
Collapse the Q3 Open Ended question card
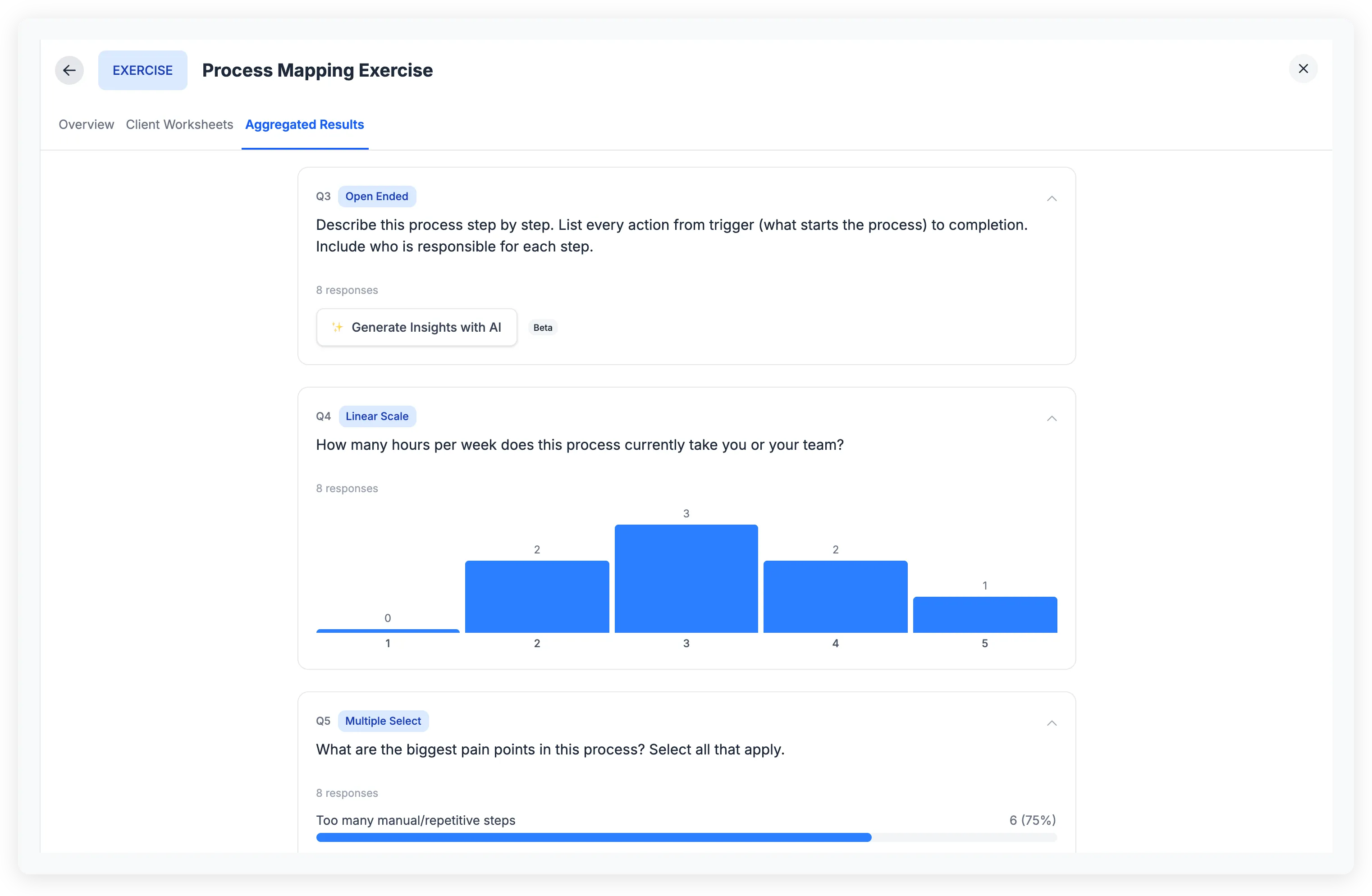tap(1051, 198)
